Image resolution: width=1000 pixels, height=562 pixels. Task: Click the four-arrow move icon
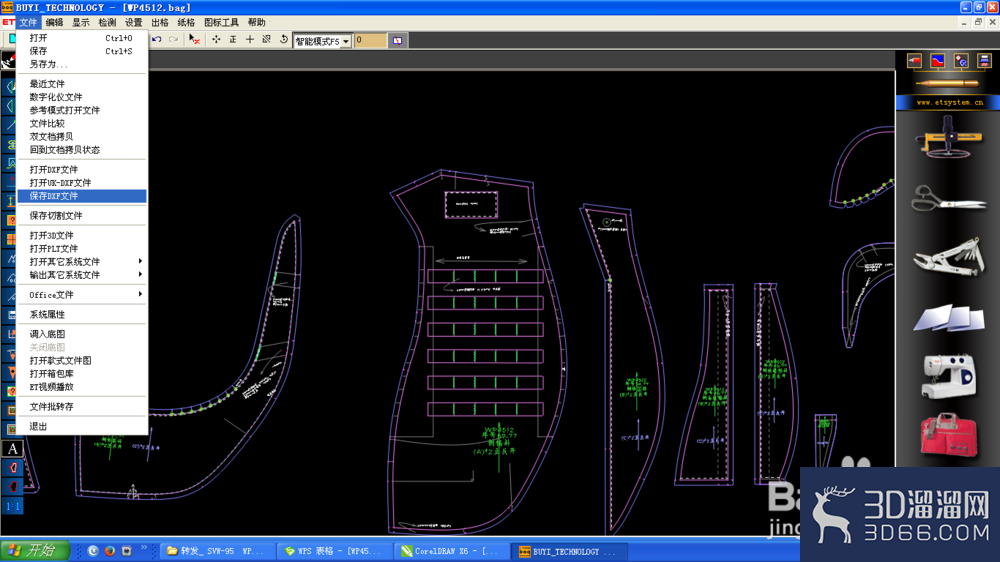[x=216, y=40]
